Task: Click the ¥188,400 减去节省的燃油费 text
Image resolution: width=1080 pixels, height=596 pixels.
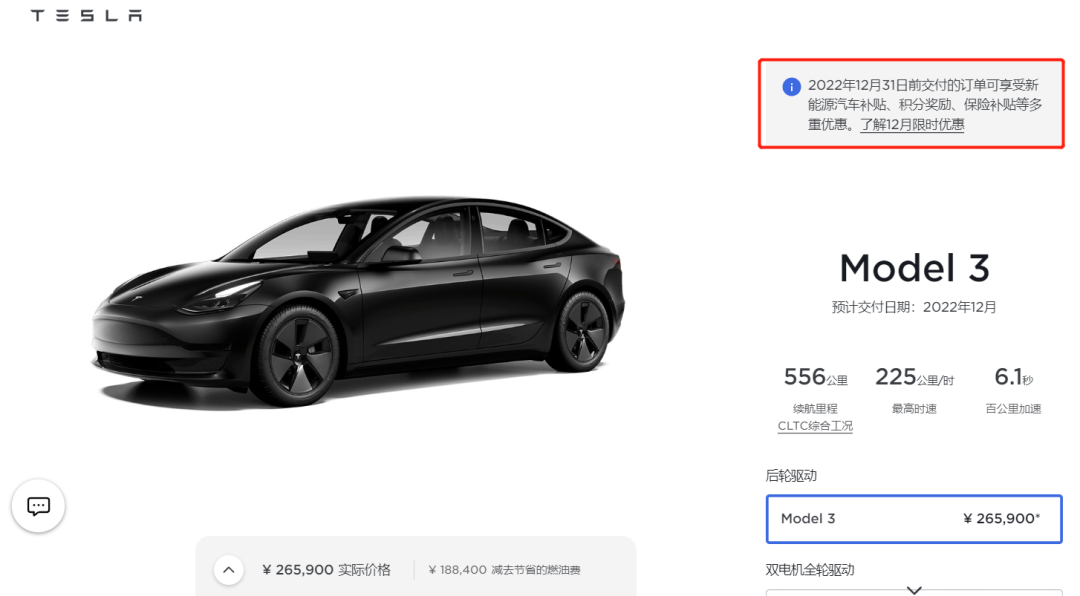Action: pos(504,570)
